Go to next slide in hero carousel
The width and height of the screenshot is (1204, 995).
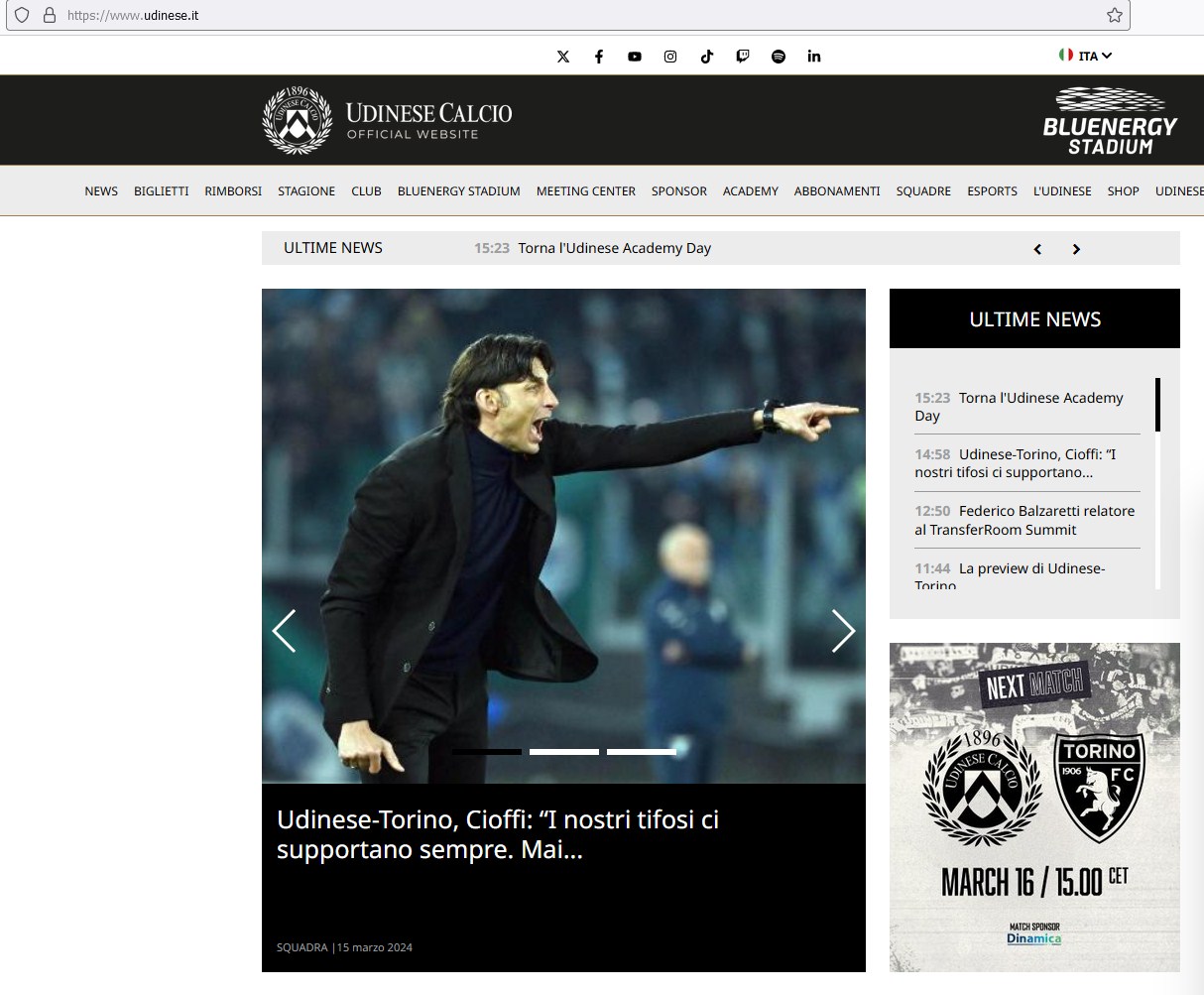point(843,631)
